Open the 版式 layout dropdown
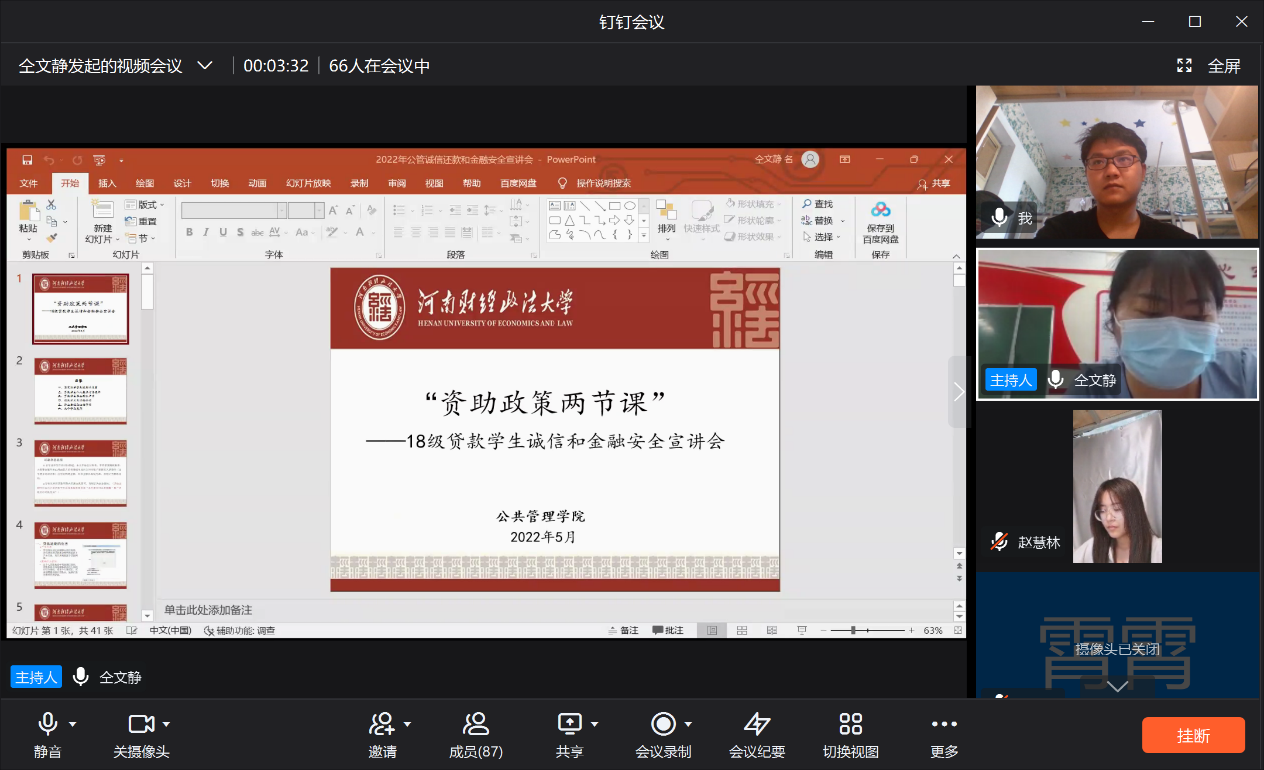This screenshot has height=770, width=1264. (145, 205)
